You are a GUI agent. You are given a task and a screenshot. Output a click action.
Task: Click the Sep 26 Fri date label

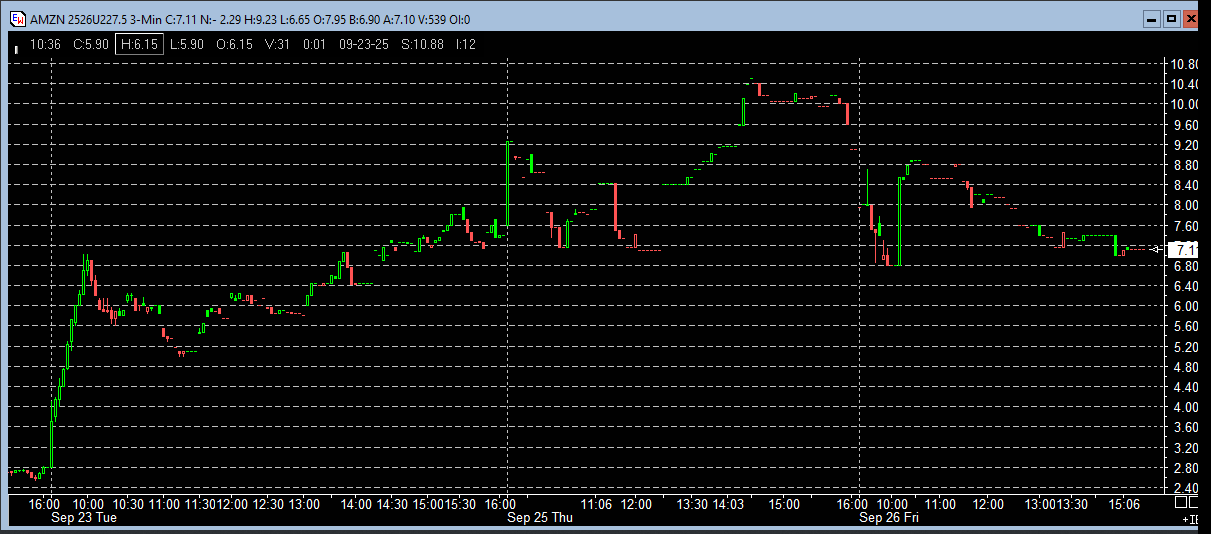tap(891, 518)
